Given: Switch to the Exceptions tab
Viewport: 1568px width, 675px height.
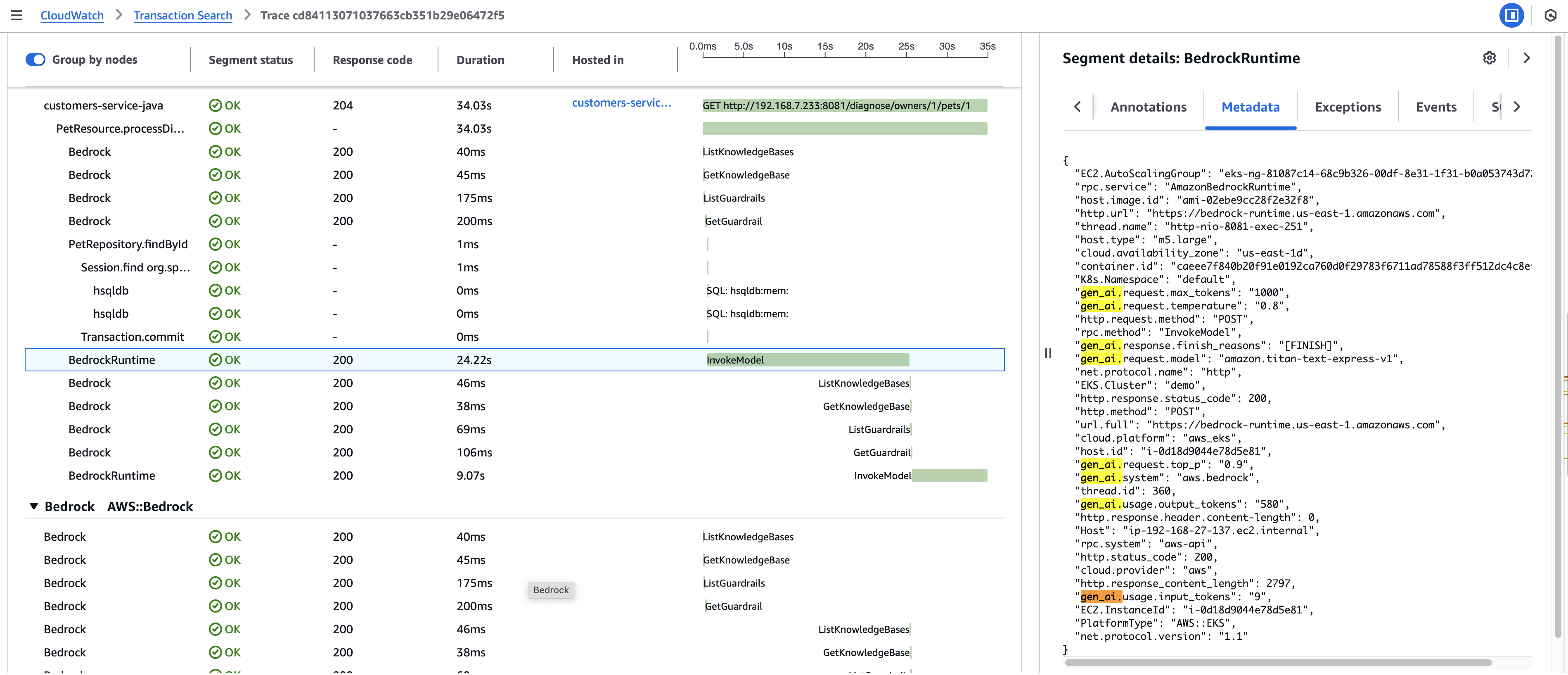Looking at the screenshot, I should (x=1348, y=107).
